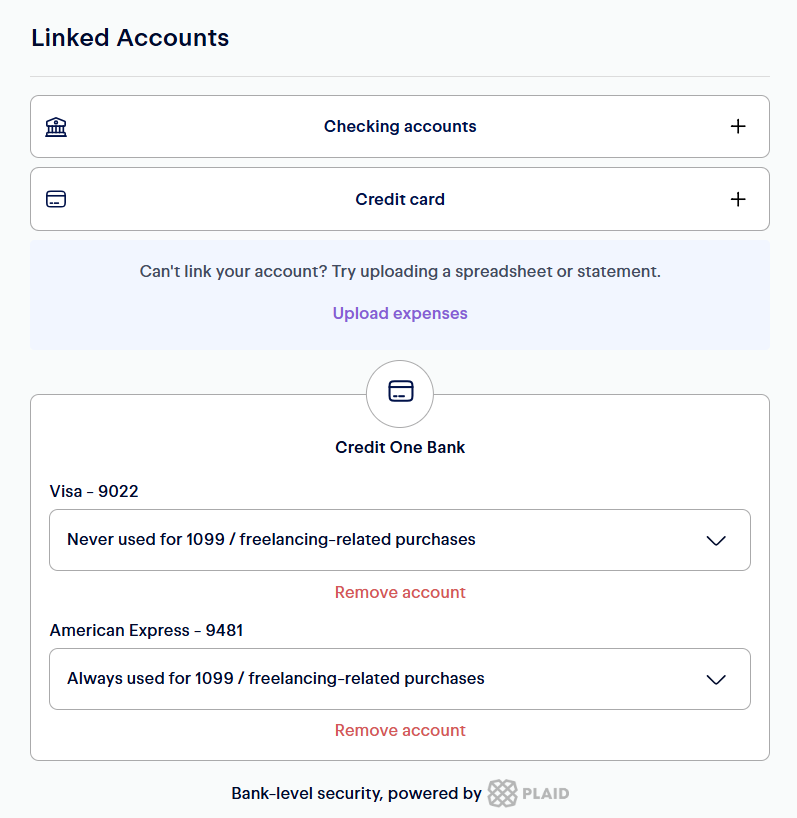Remove the Visa 9022 account
The image size is (797, 818).
point(400,592)
